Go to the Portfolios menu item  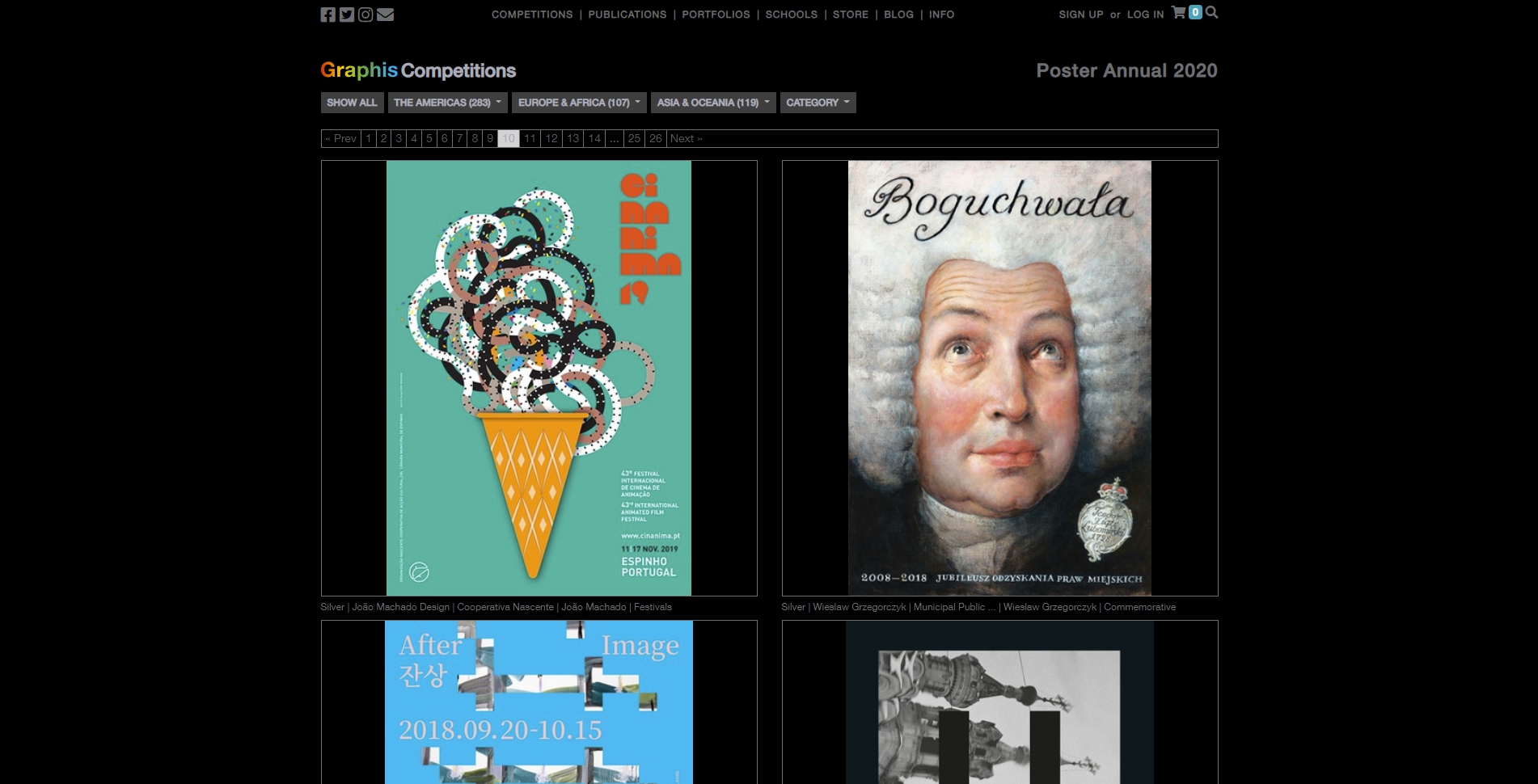point(716,15)
